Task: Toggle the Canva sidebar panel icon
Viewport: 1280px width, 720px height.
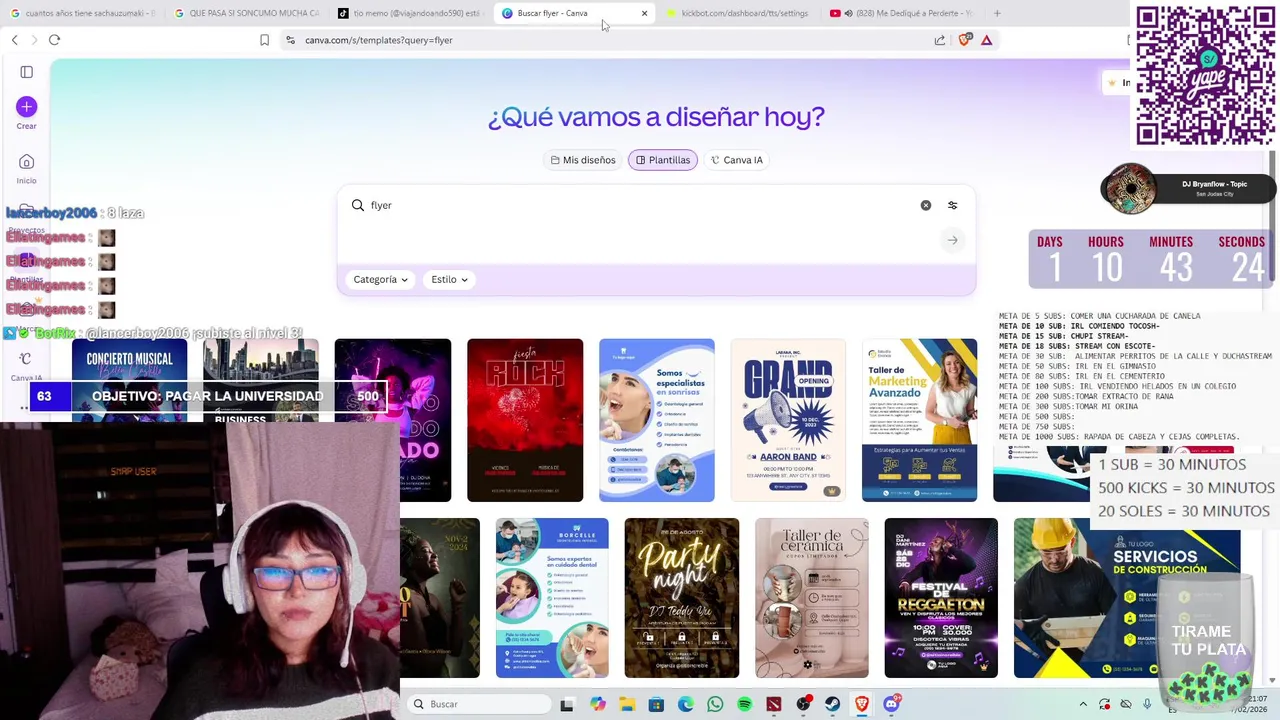Action: tap(27, 72)
